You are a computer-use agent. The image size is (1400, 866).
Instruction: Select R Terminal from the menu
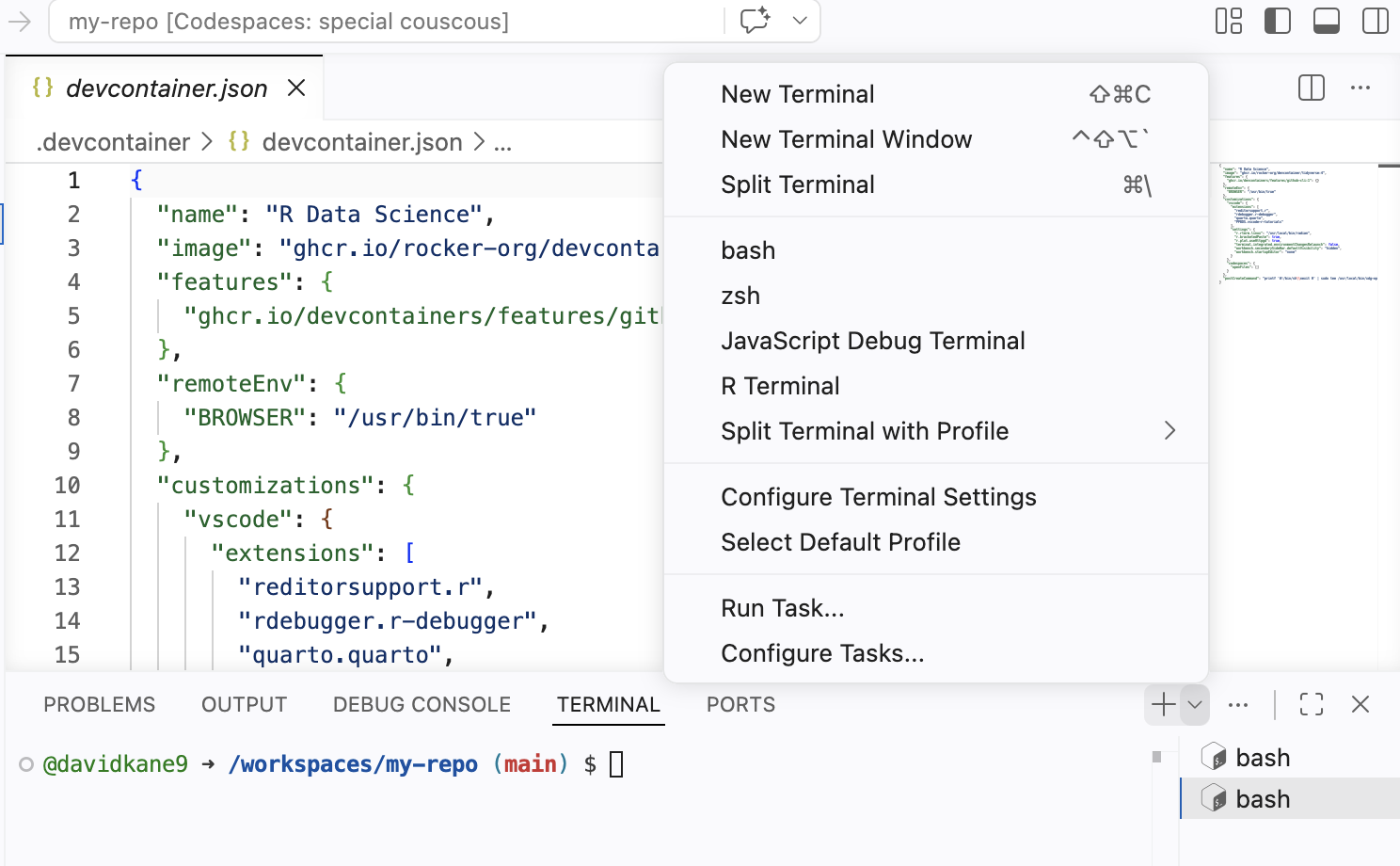tap(780, 386)
